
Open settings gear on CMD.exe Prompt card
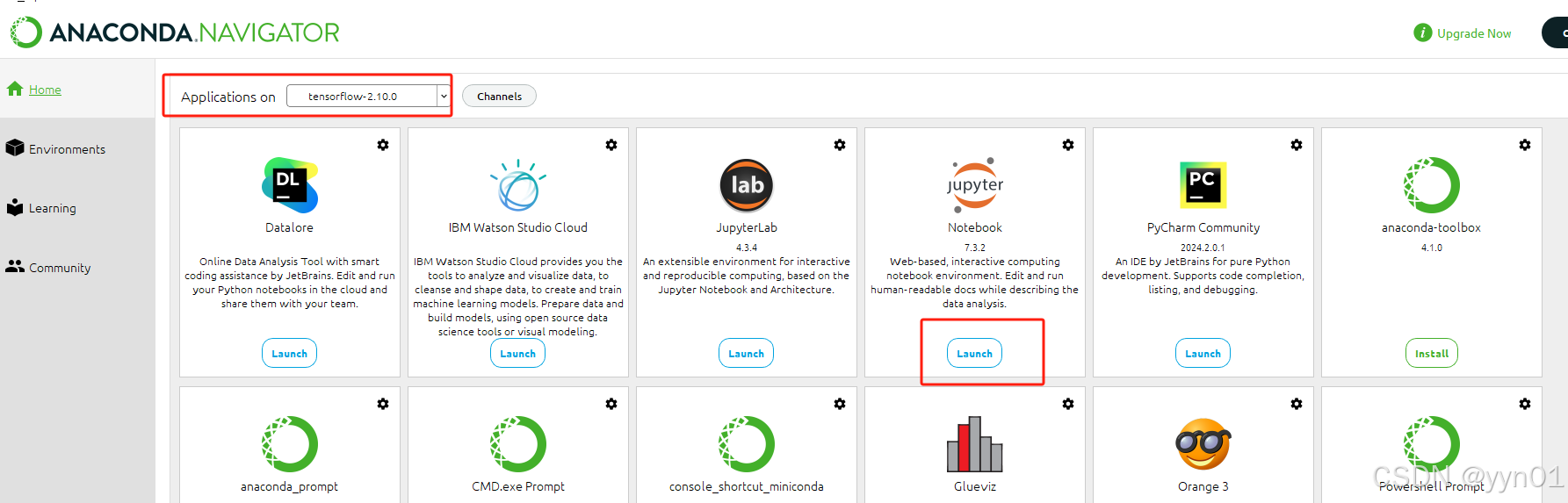point(611,404)
